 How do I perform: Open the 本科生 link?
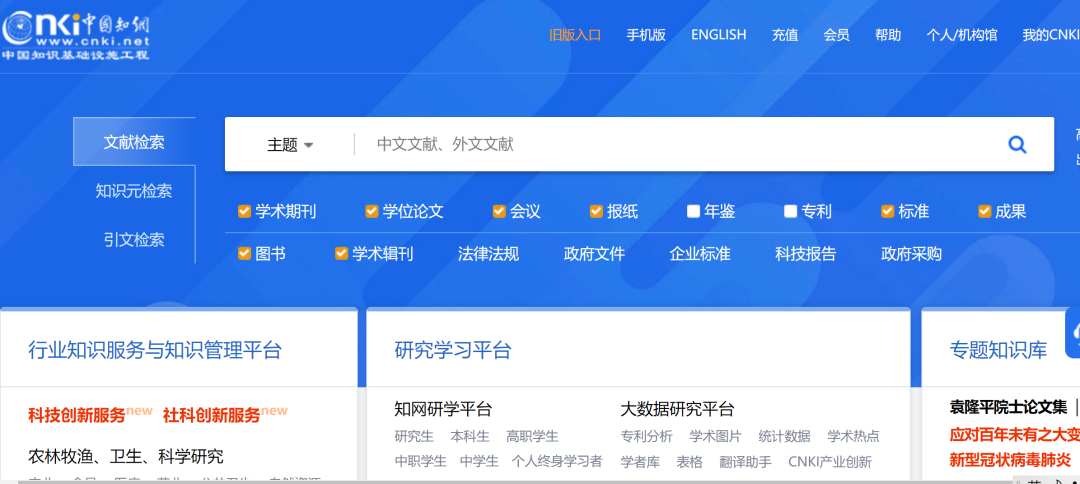[470, 436]
